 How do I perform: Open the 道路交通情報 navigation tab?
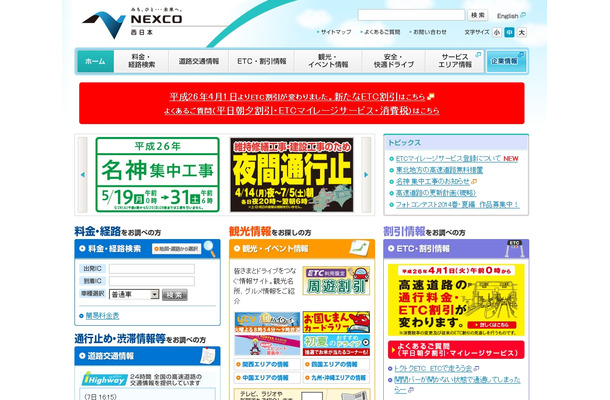pyautogui.click(x=199, y=61)
